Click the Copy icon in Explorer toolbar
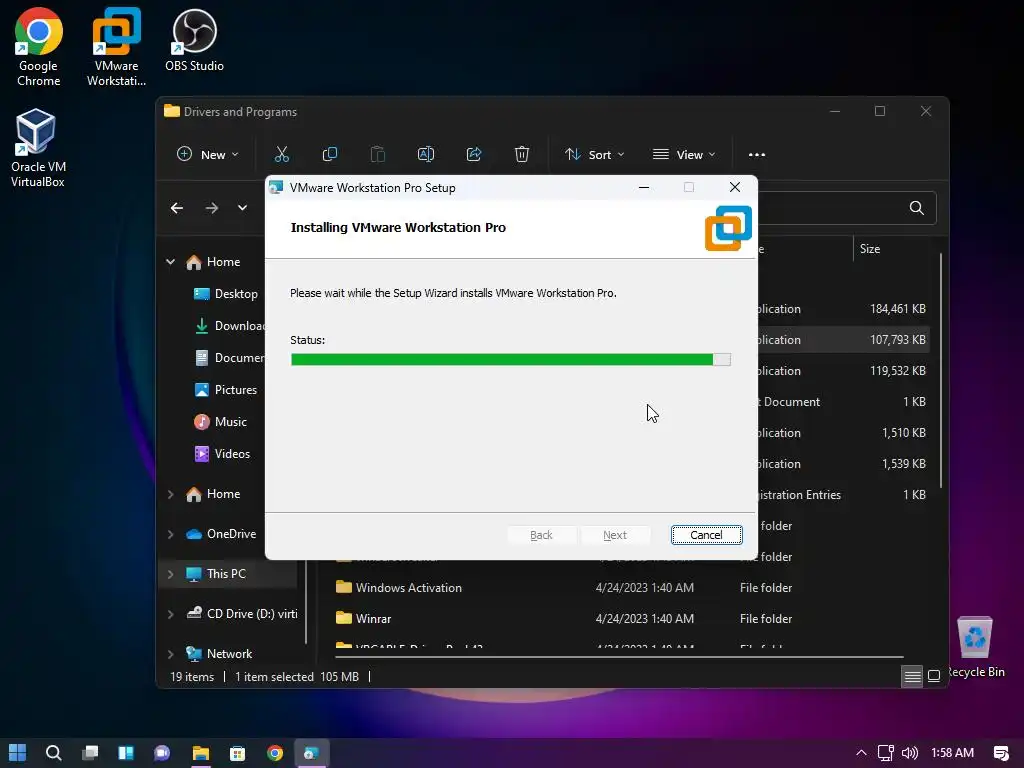Image resolution: width=1024 pixels, height=768 pixels. [330, 155]
